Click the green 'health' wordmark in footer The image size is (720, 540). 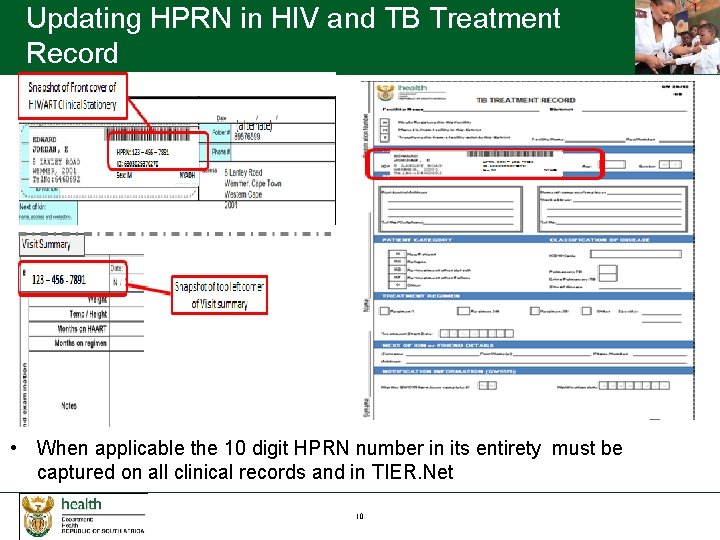pos(81,504)
